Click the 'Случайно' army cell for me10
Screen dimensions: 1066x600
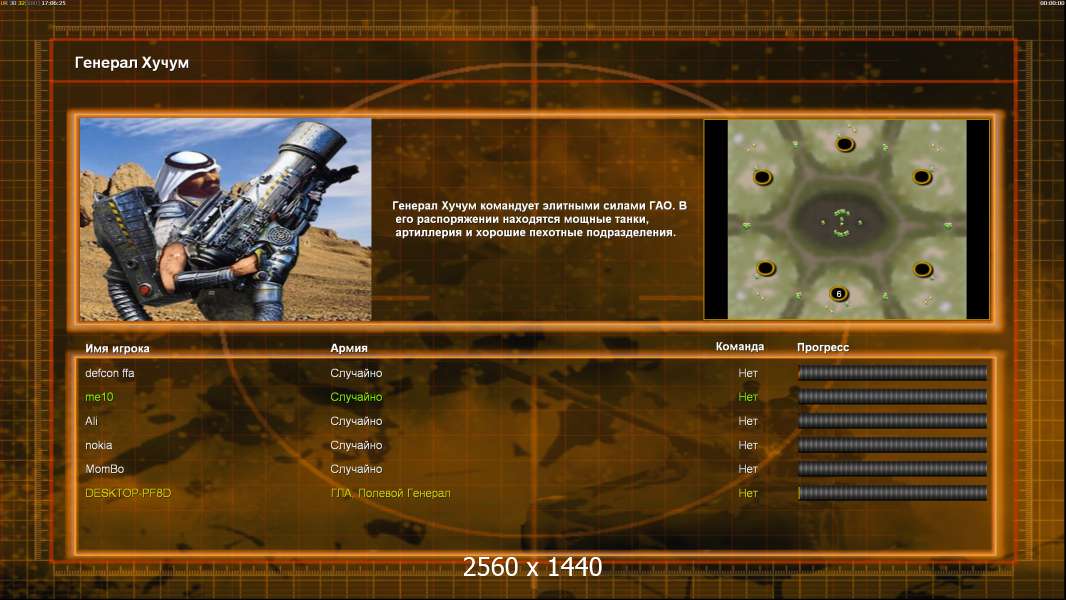[356, 397]
